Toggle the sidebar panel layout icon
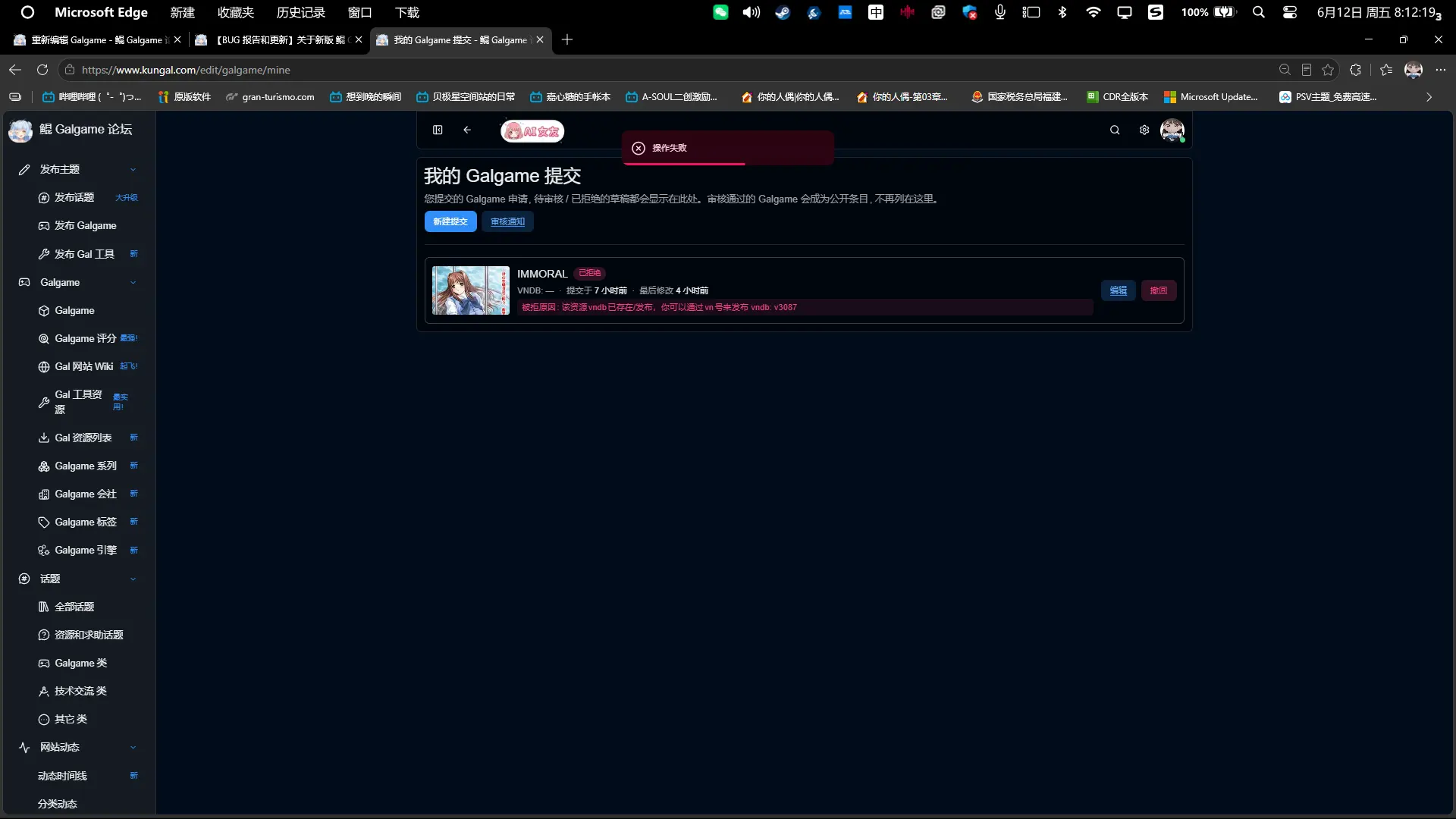This screenshot has width=1456, height=819. coord(438,130)
